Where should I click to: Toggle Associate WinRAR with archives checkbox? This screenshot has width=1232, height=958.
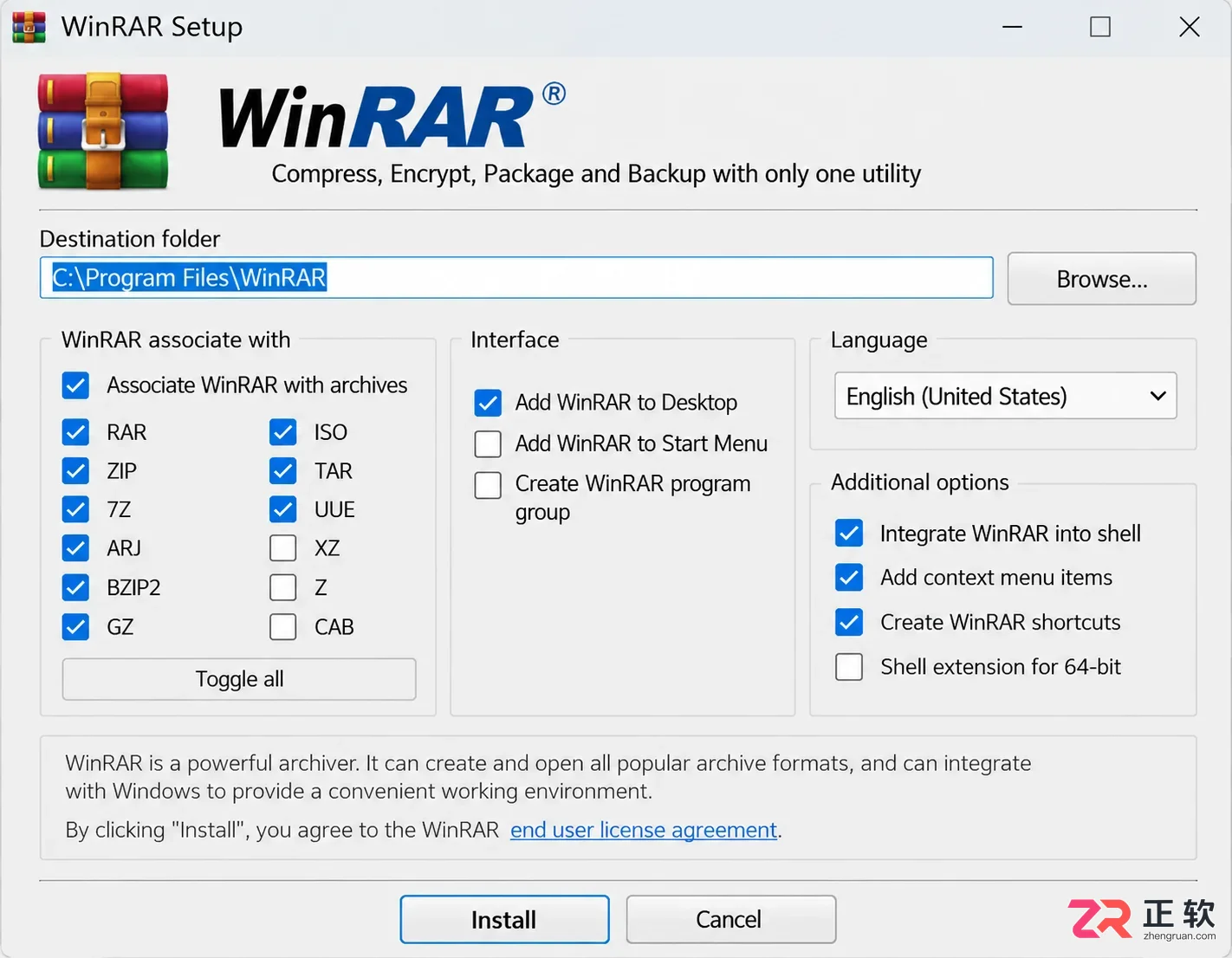click(76, 385)
